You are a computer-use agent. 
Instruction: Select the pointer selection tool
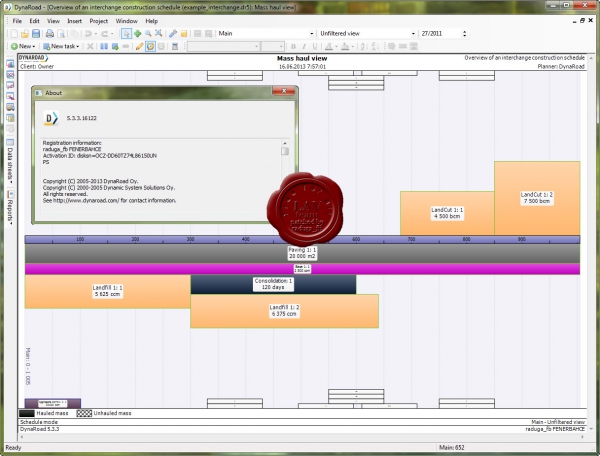(126, 34)
